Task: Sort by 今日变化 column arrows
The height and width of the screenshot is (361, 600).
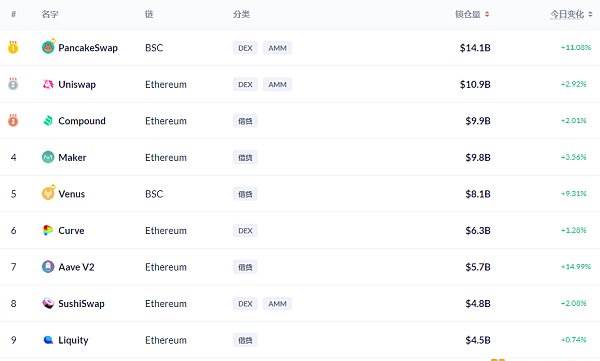Action: [x=590, y=15]
